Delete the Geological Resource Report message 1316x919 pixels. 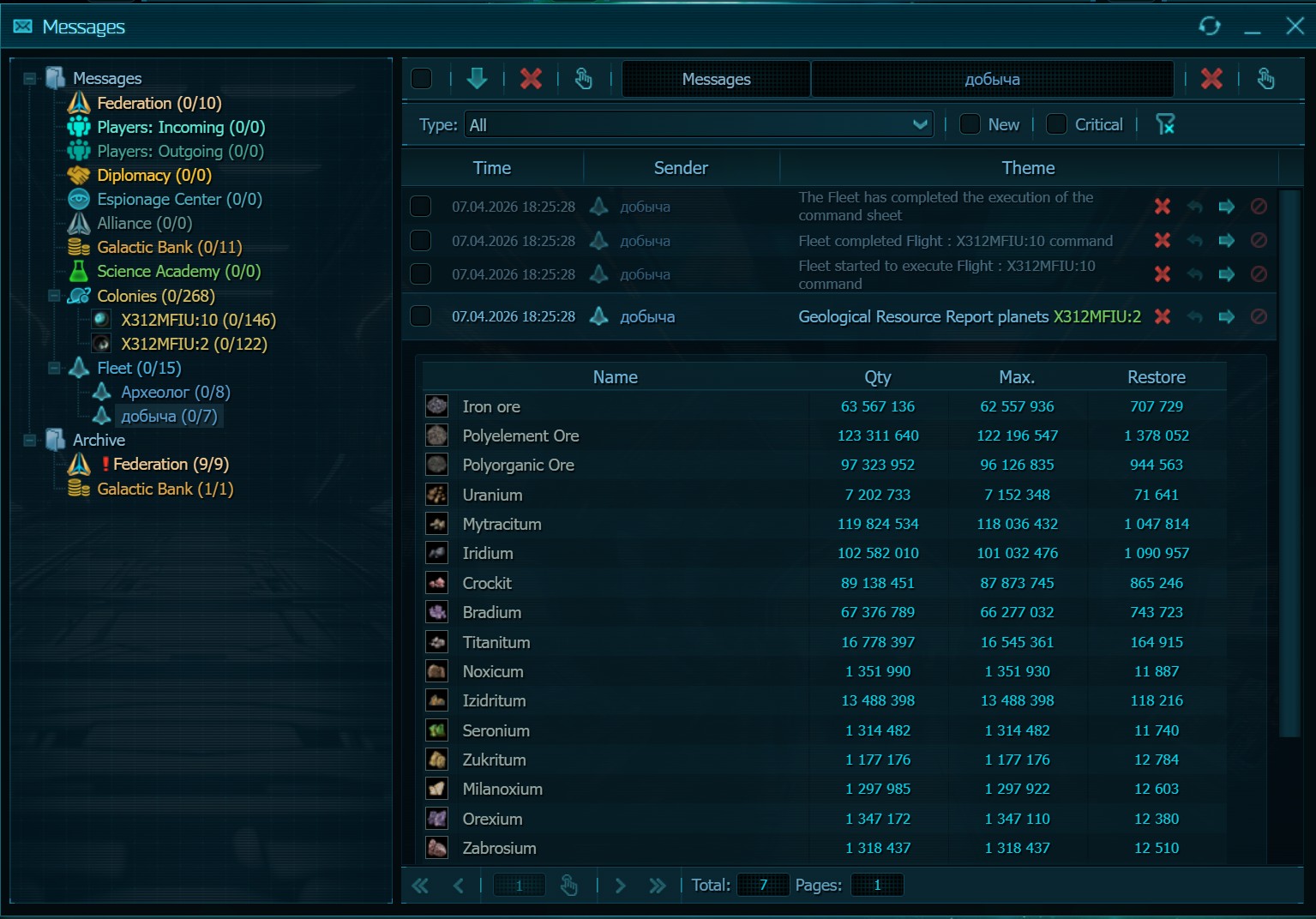coord(1163,316)
